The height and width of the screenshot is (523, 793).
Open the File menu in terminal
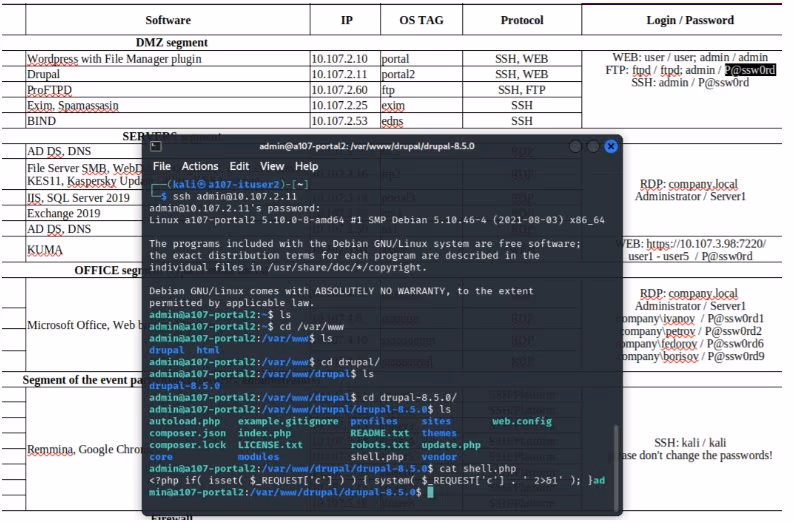coord(163,168)
